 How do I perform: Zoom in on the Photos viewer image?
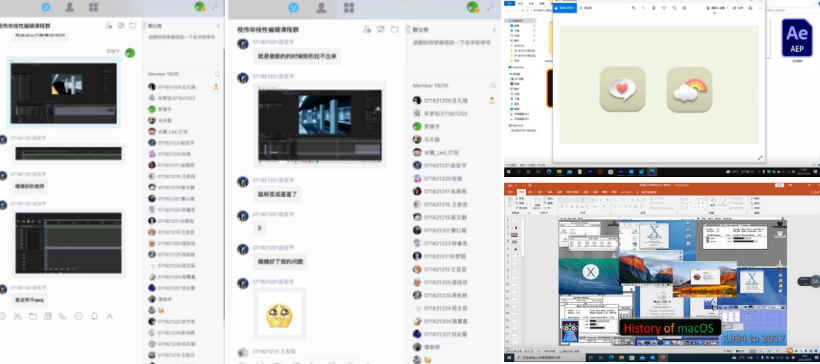633,8
